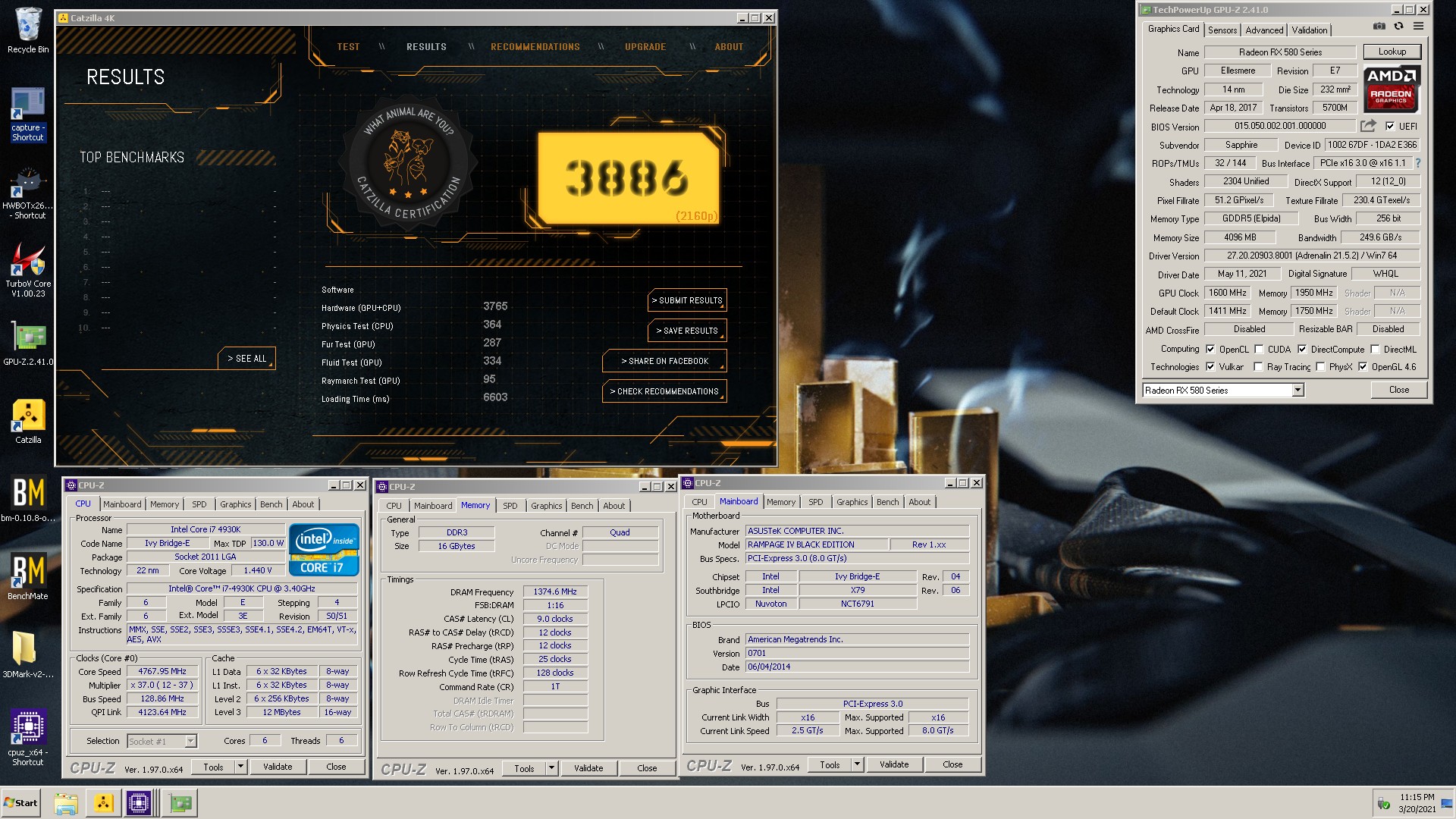Switch to CPU-Z in the taskbar

pyautogui.click(x=140, y=803)
